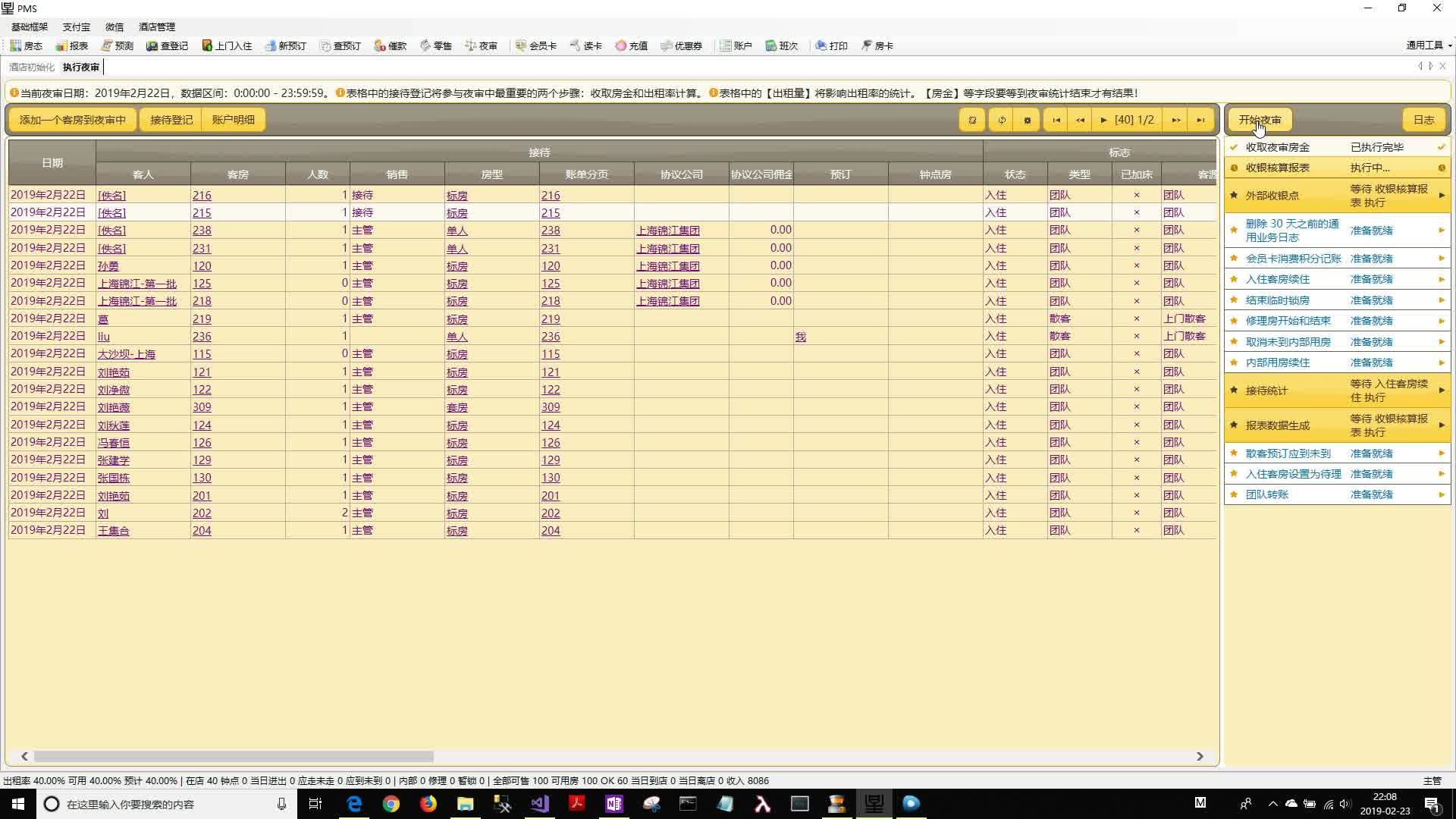
Task: Open File Explorer from the taskbar
Action: tap(465, 804)
